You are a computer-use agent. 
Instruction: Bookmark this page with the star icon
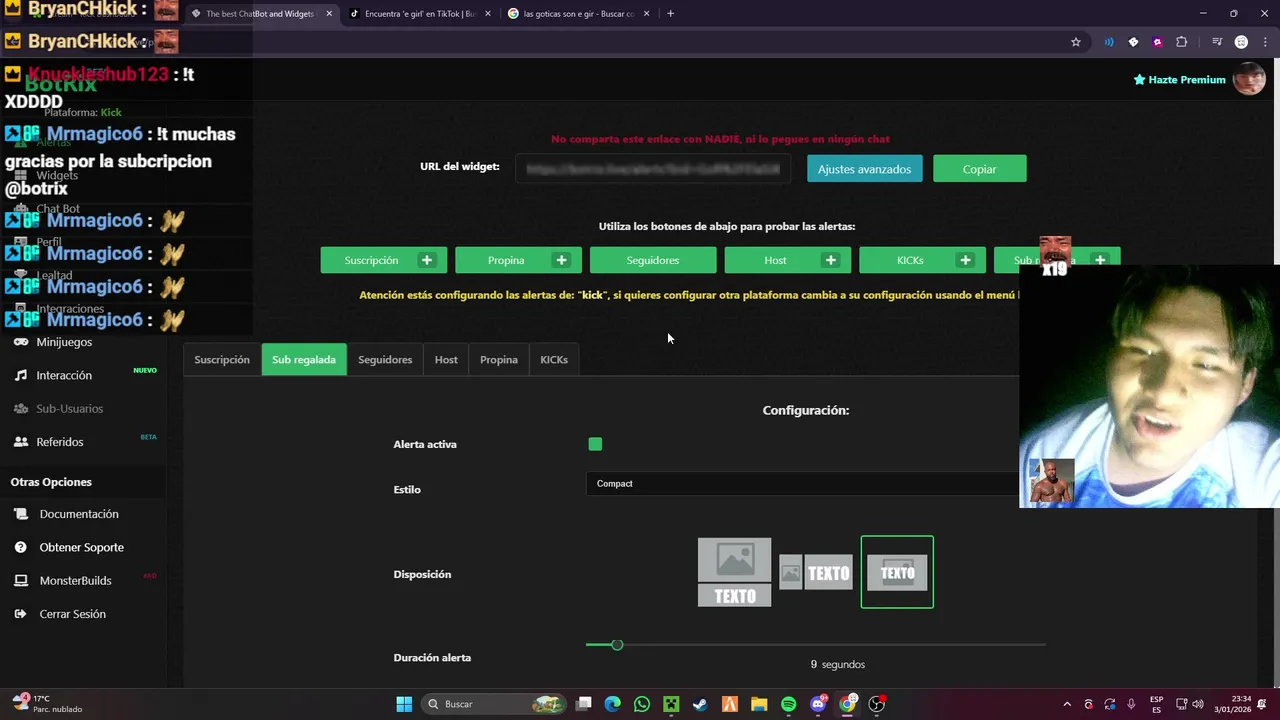pos(1076,42)
